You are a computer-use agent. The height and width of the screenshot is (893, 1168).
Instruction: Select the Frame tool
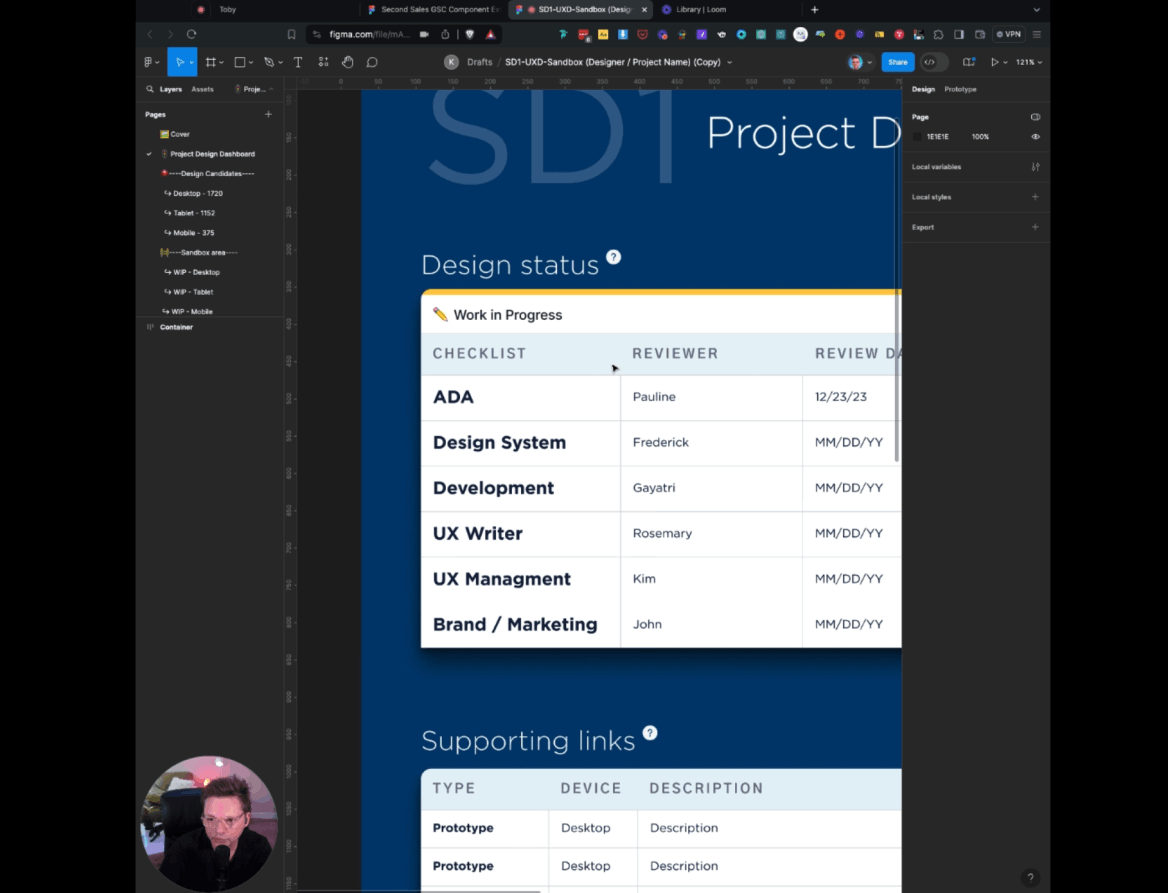211,62
